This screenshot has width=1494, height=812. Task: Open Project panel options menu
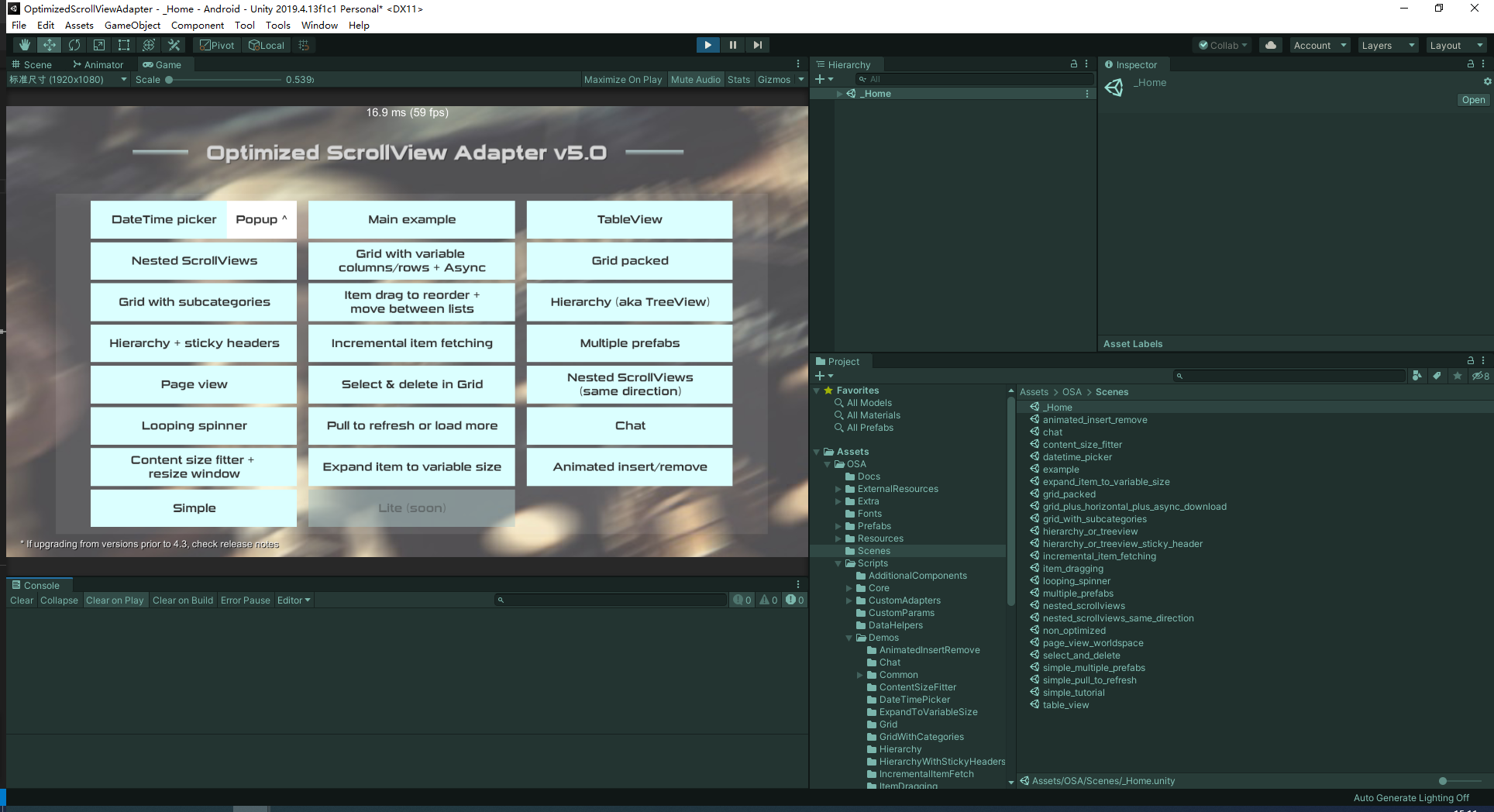(1483, 360)
